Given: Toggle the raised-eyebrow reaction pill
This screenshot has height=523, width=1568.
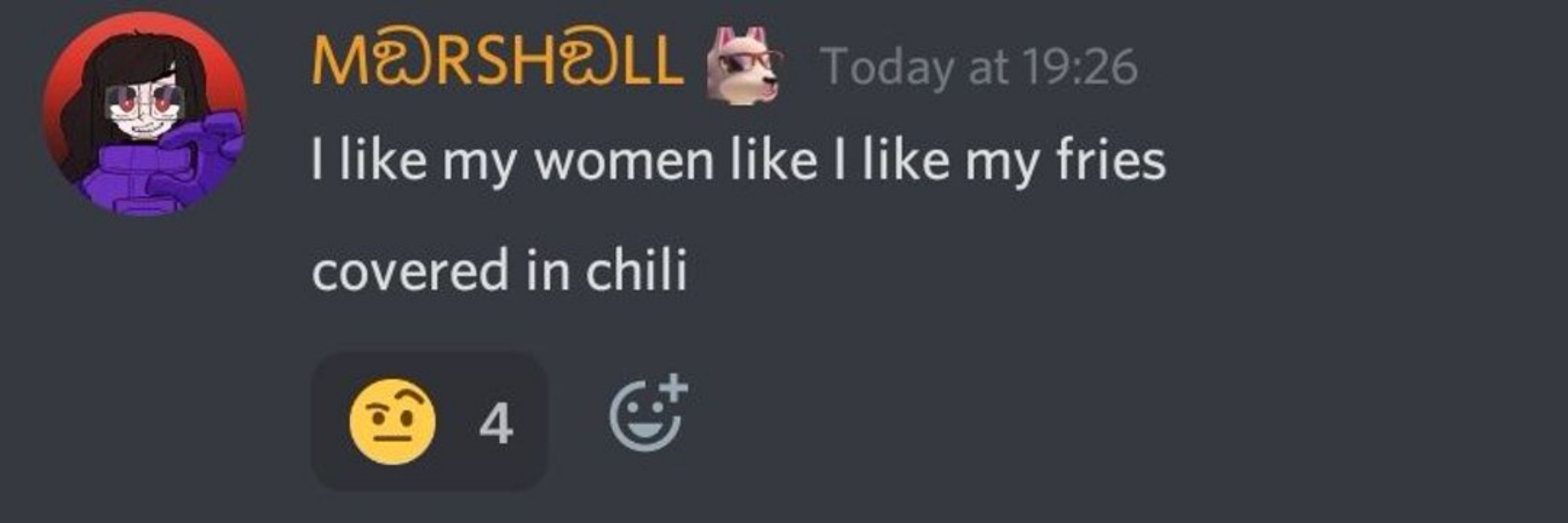Looking at the screenshot, I should coord(429,422).
